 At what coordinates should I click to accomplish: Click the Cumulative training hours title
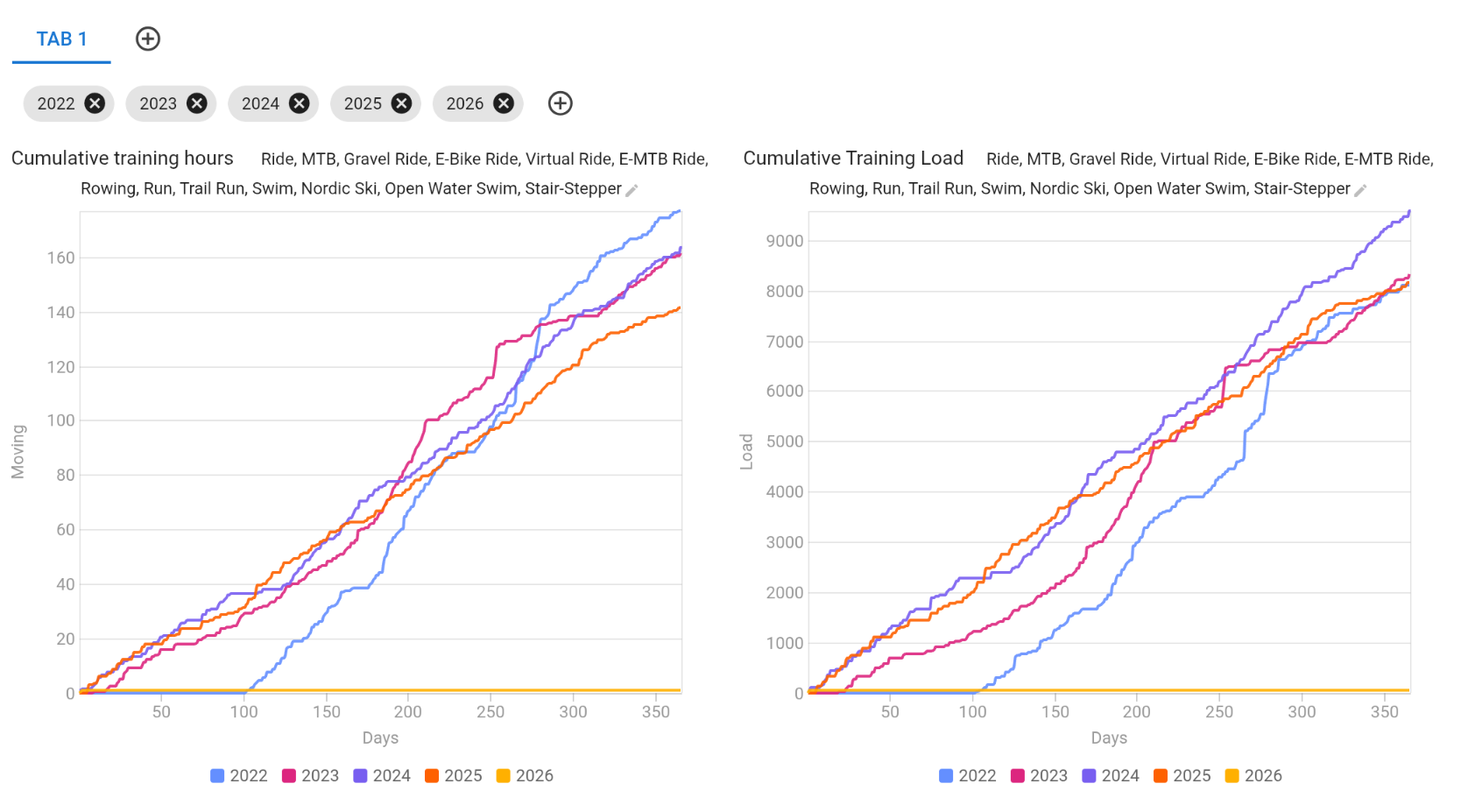coord(123,158)
